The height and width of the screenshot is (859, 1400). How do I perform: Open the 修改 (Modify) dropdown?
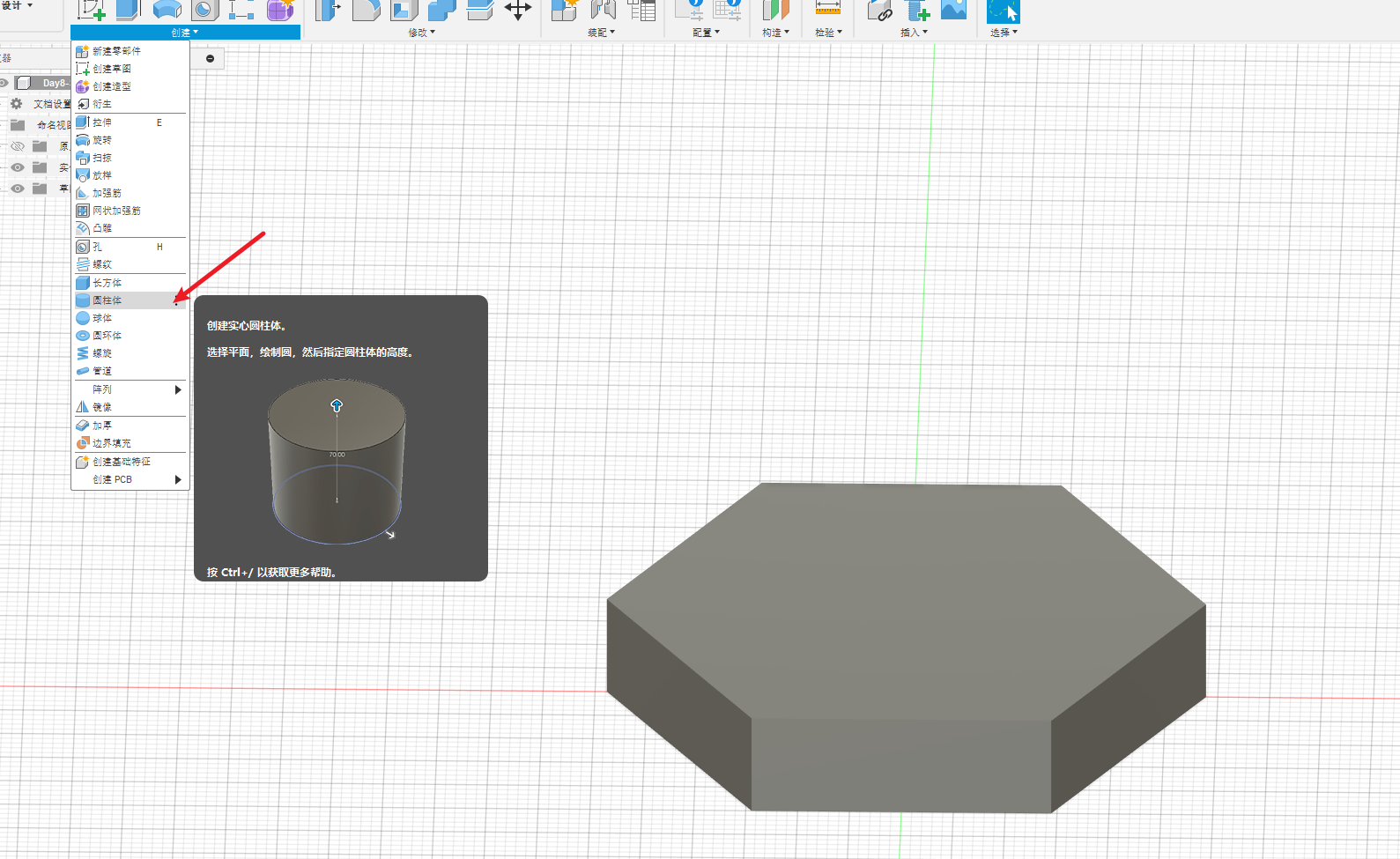[421, 33]
